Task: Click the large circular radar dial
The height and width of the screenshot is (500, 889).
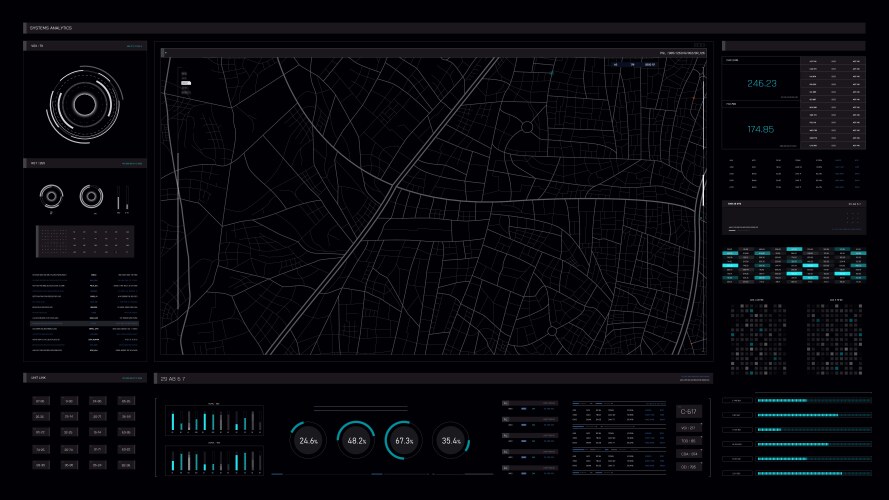Action: tap(84, 103)
